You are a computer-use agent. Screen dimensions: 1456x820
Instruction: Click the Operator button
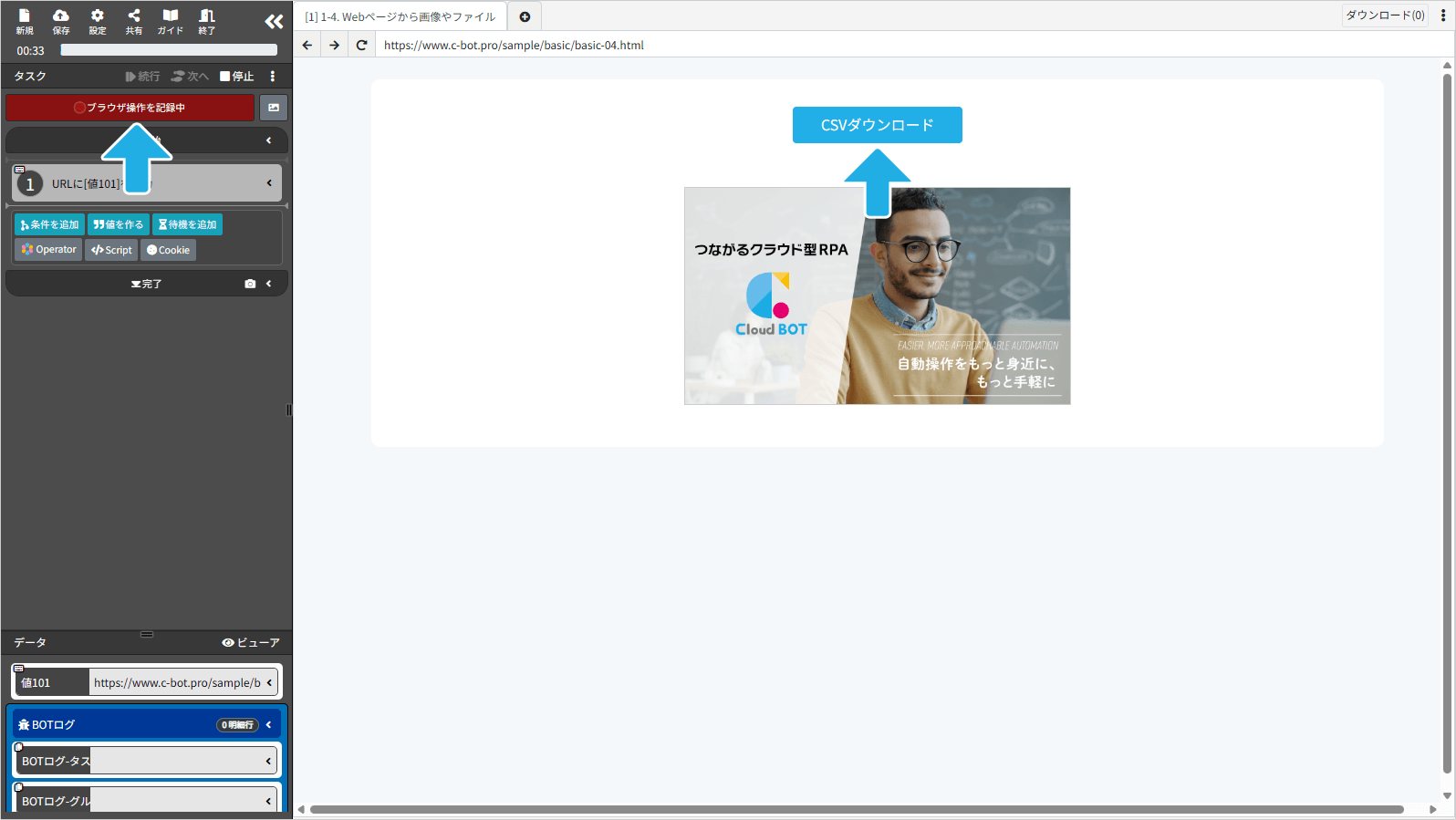pos(48,250)
